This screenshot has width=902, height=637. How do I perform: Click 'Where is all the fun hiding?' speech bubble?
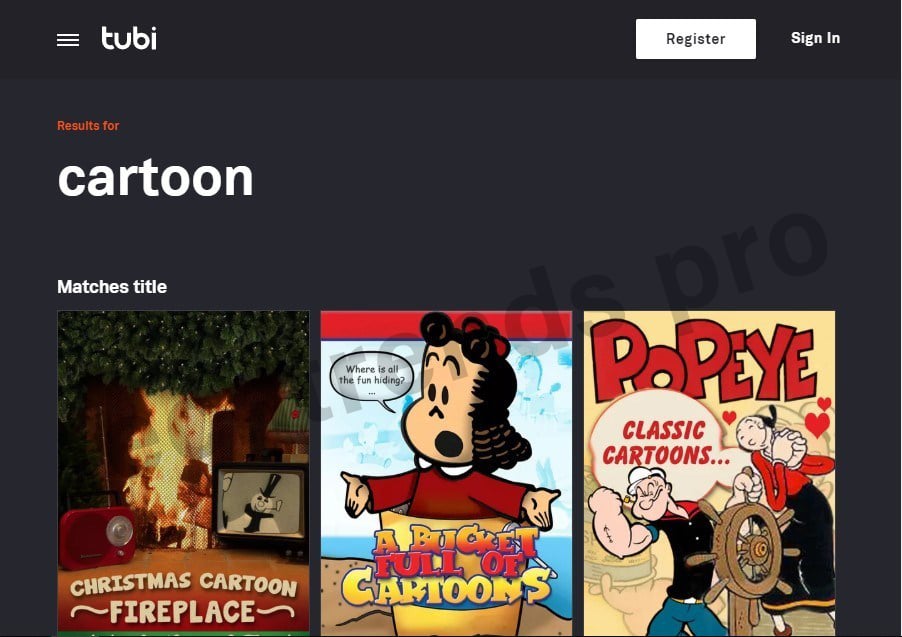pos(372,379)
